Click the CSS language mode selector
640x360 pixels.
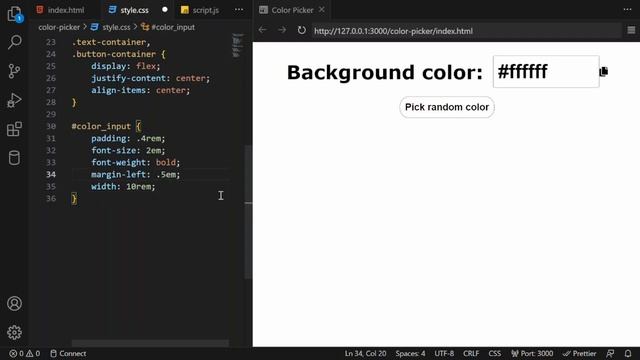click(x=495, y=353)
